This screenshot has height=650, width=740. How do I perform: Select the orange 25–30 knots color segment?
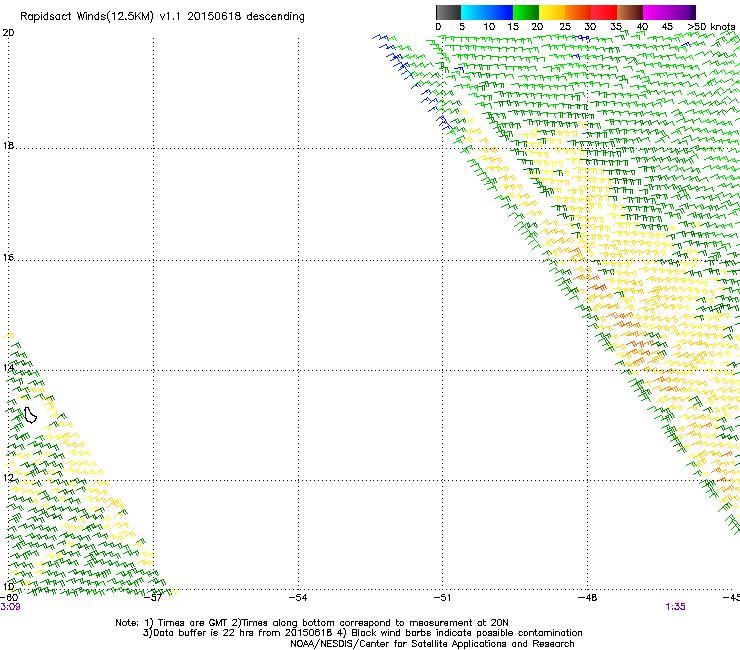578,12
